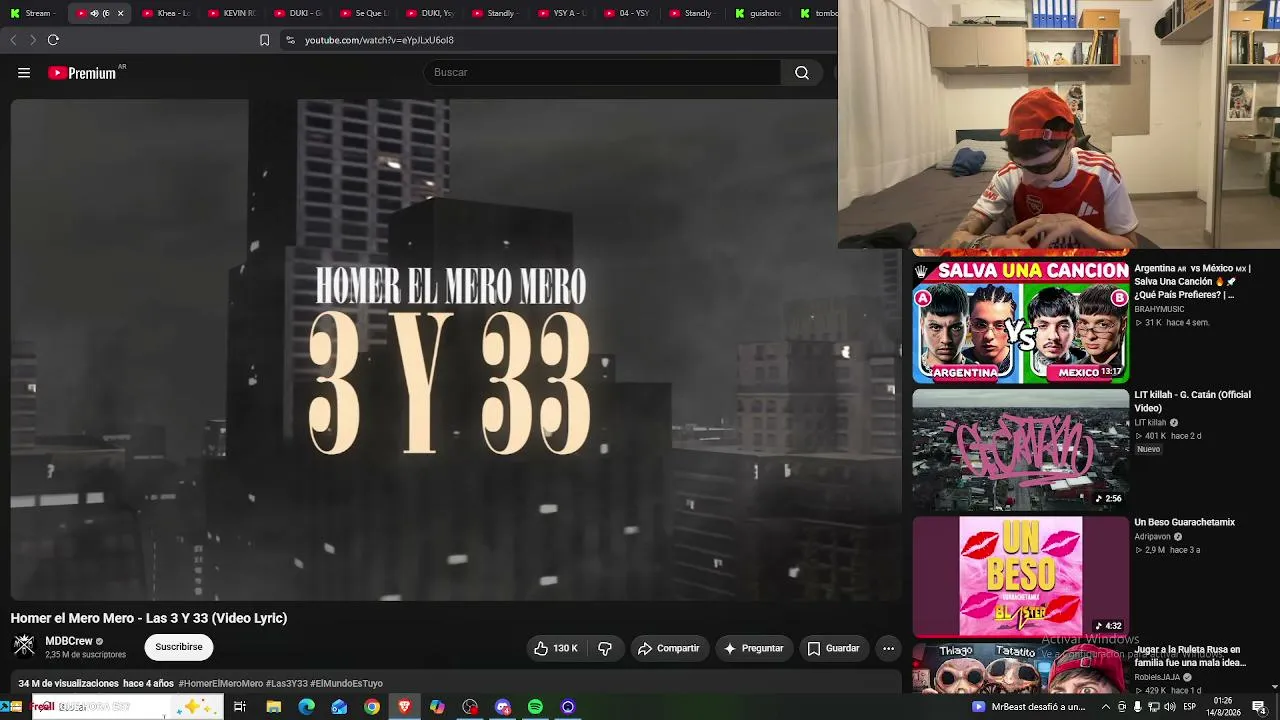The width and height of the screenshot is (1280, 720).
Task: Open Ruleta Rusa video thumbnail
Action: coord(1020,668)
